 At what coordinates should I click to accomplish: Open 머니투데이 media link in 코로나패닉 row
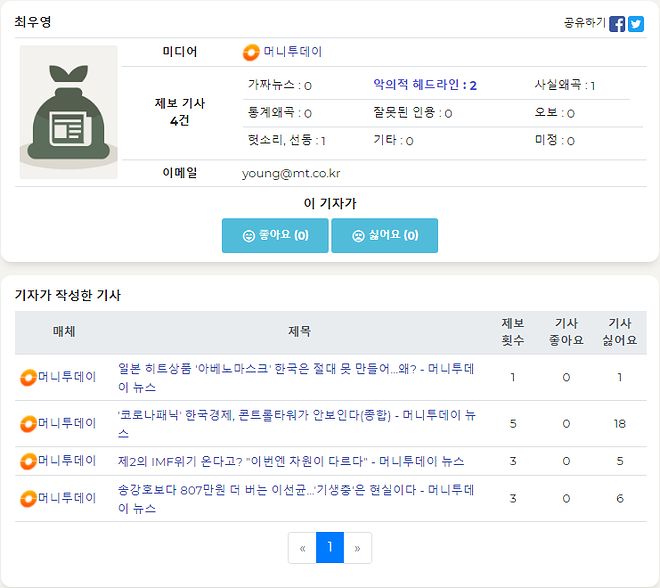pyautogui.click(x=67, y=423)
